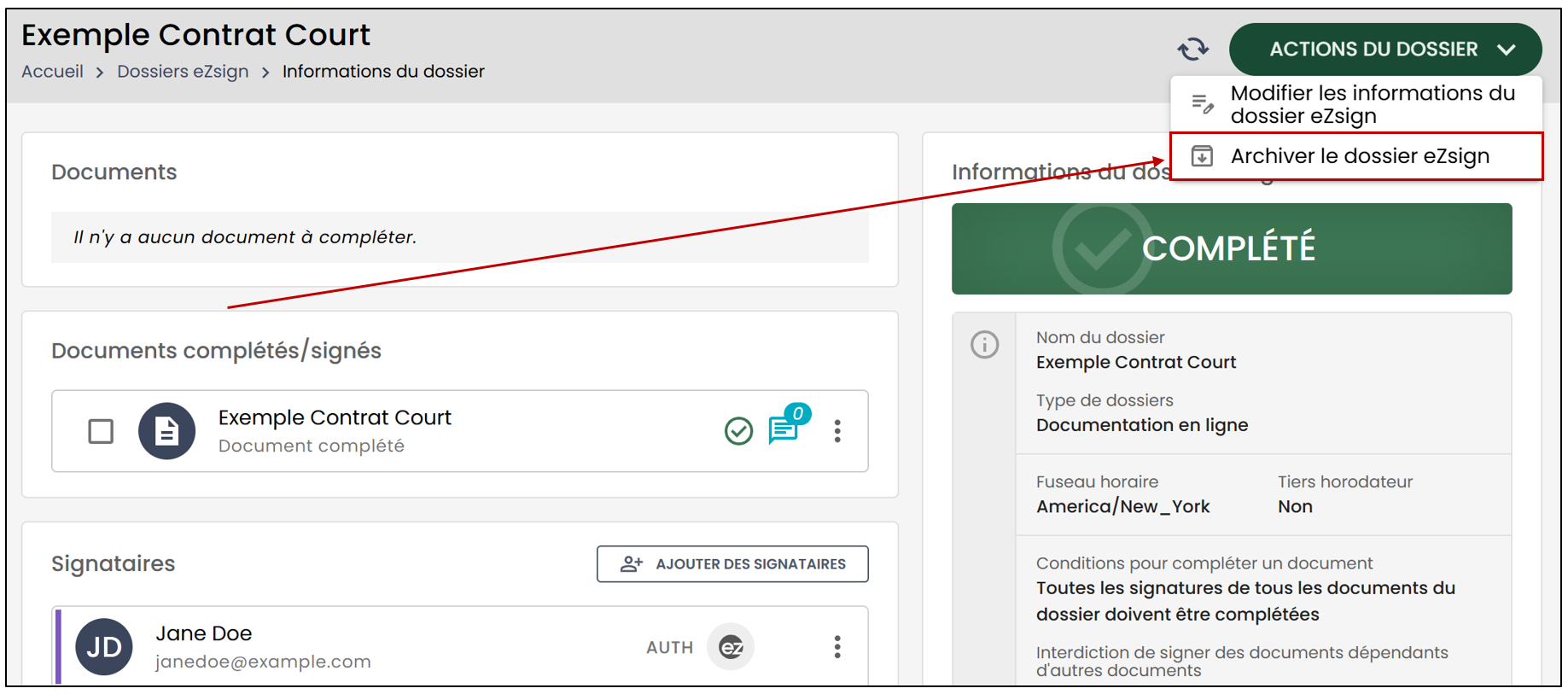Open Dossiers eZsign breadcrumb link
1568x694 pixels.
[x=183, y=72]
